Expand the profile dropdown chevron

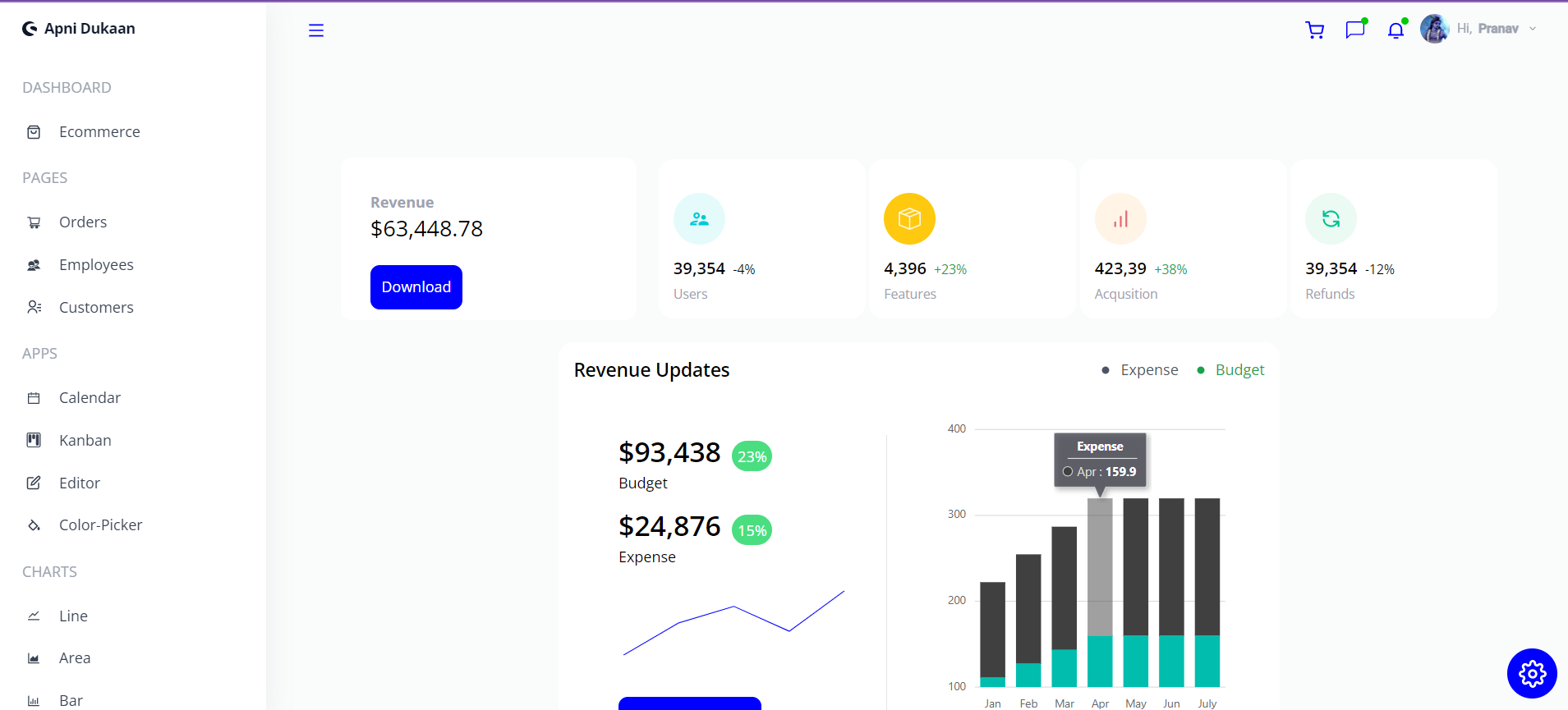pyautogui.click(x=1533, y=29)
